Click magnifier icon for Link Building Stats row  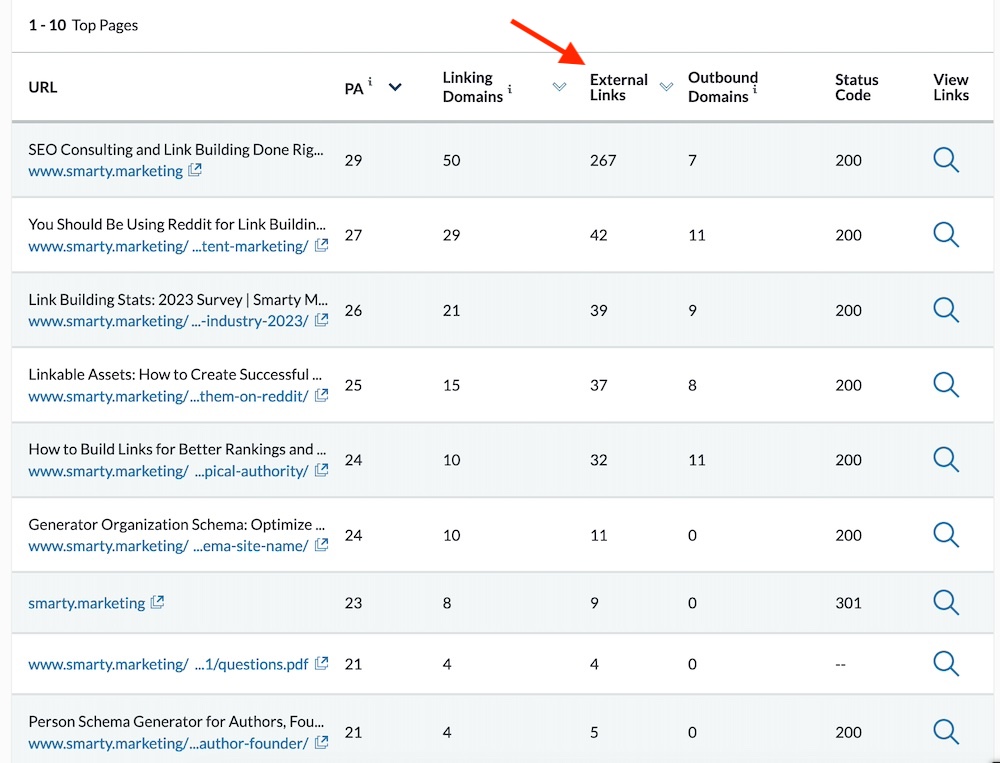[945, 310]
